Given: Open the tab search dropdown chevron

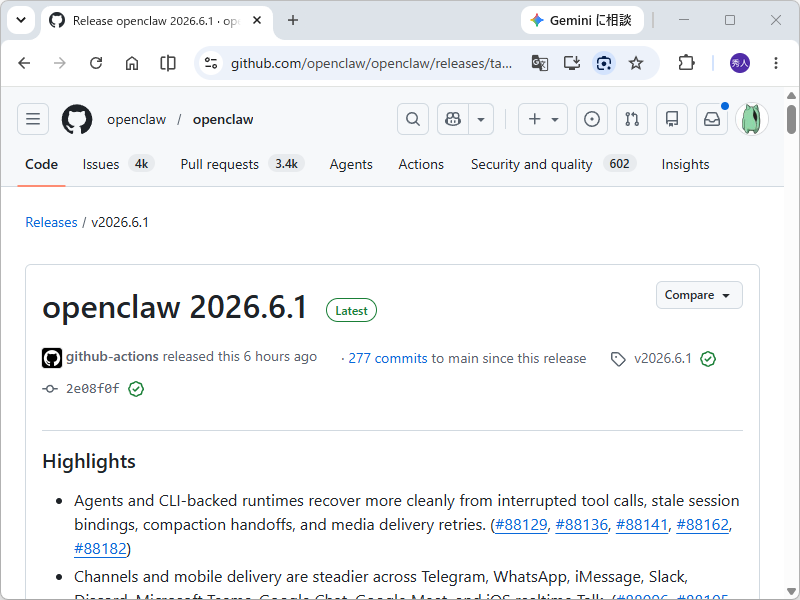Looking at the screenshot, I should coord(21,20).
